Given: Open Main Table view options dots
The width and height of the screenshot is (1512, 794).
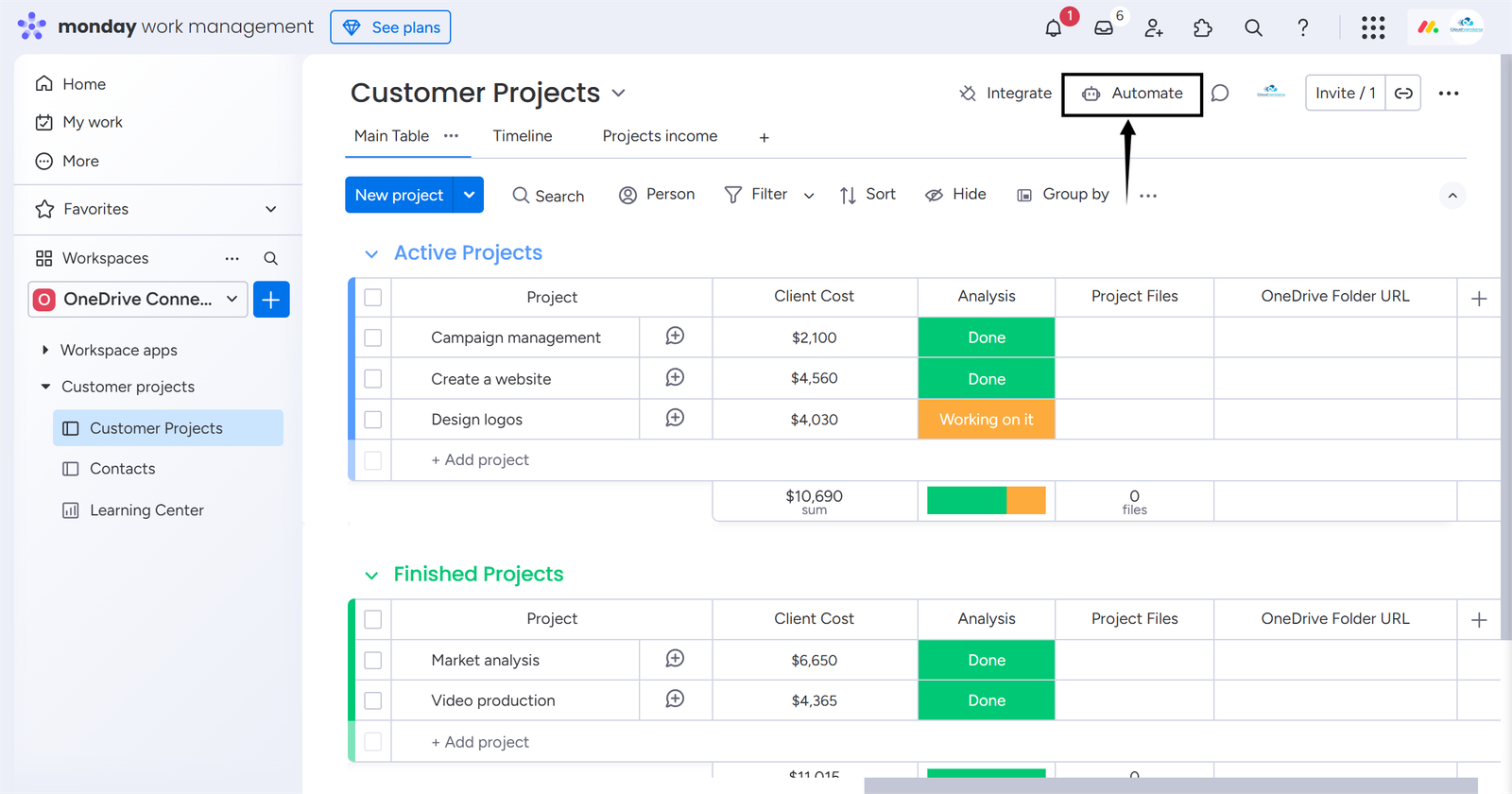Looking at the screenshot, I should coord(452,136).
